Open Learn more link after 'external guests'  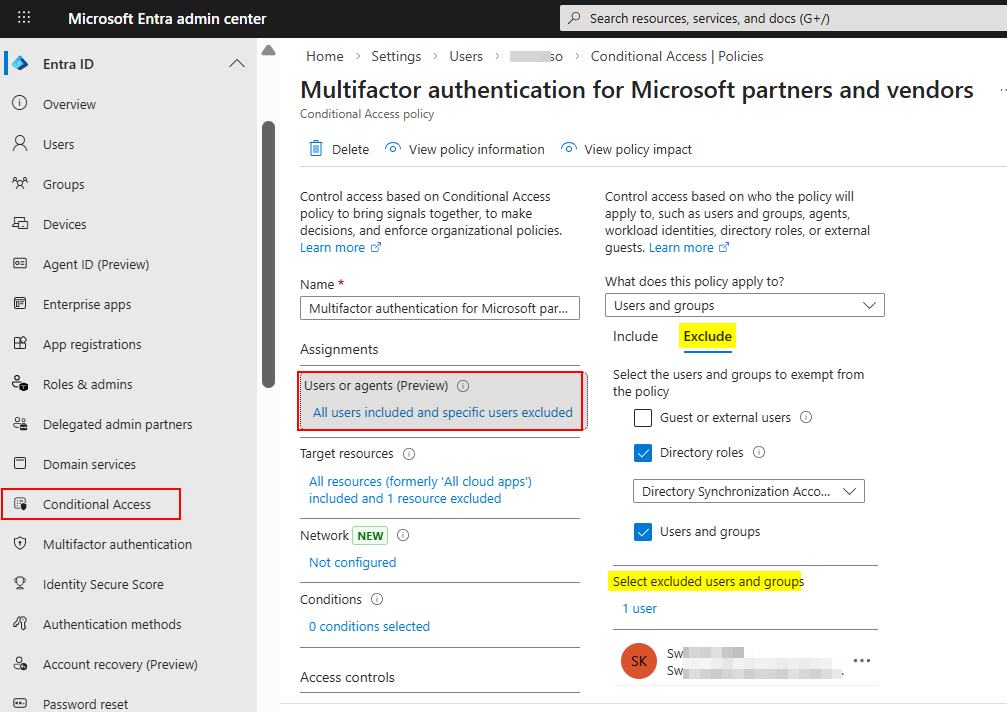click(x=688, y=248)
